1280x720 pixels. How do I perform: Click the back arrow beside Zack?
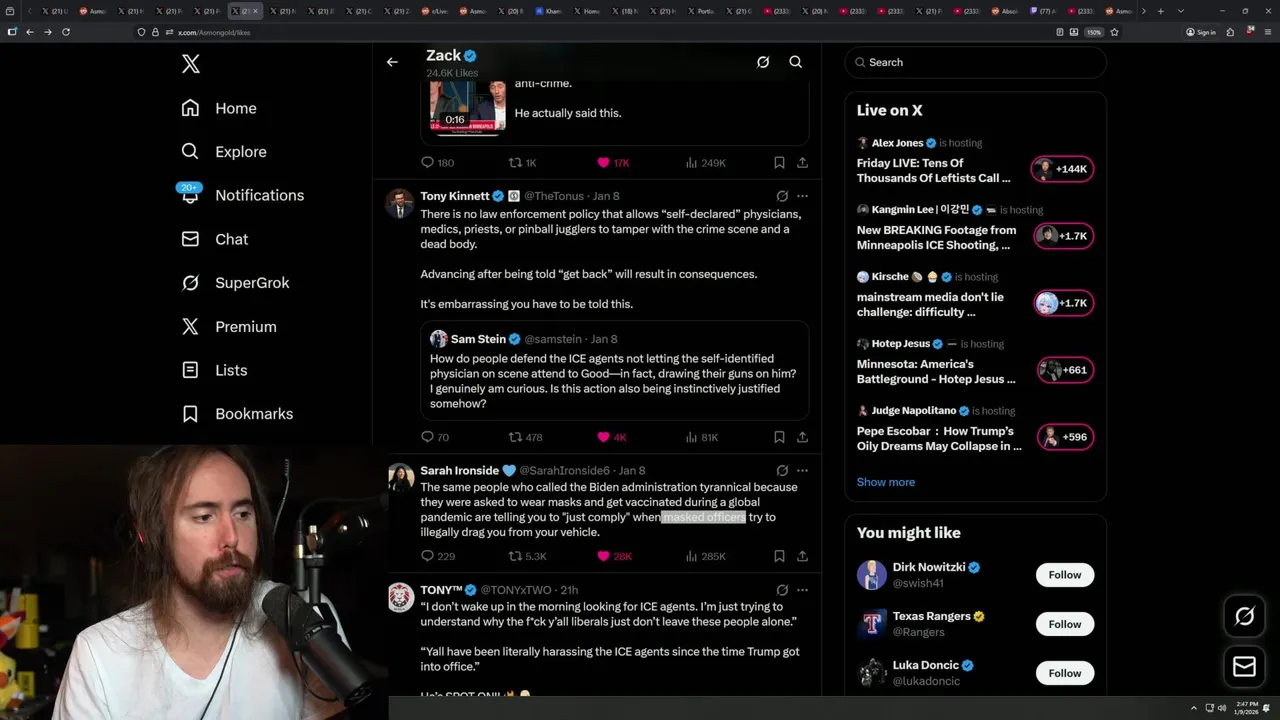click(392, 62)
